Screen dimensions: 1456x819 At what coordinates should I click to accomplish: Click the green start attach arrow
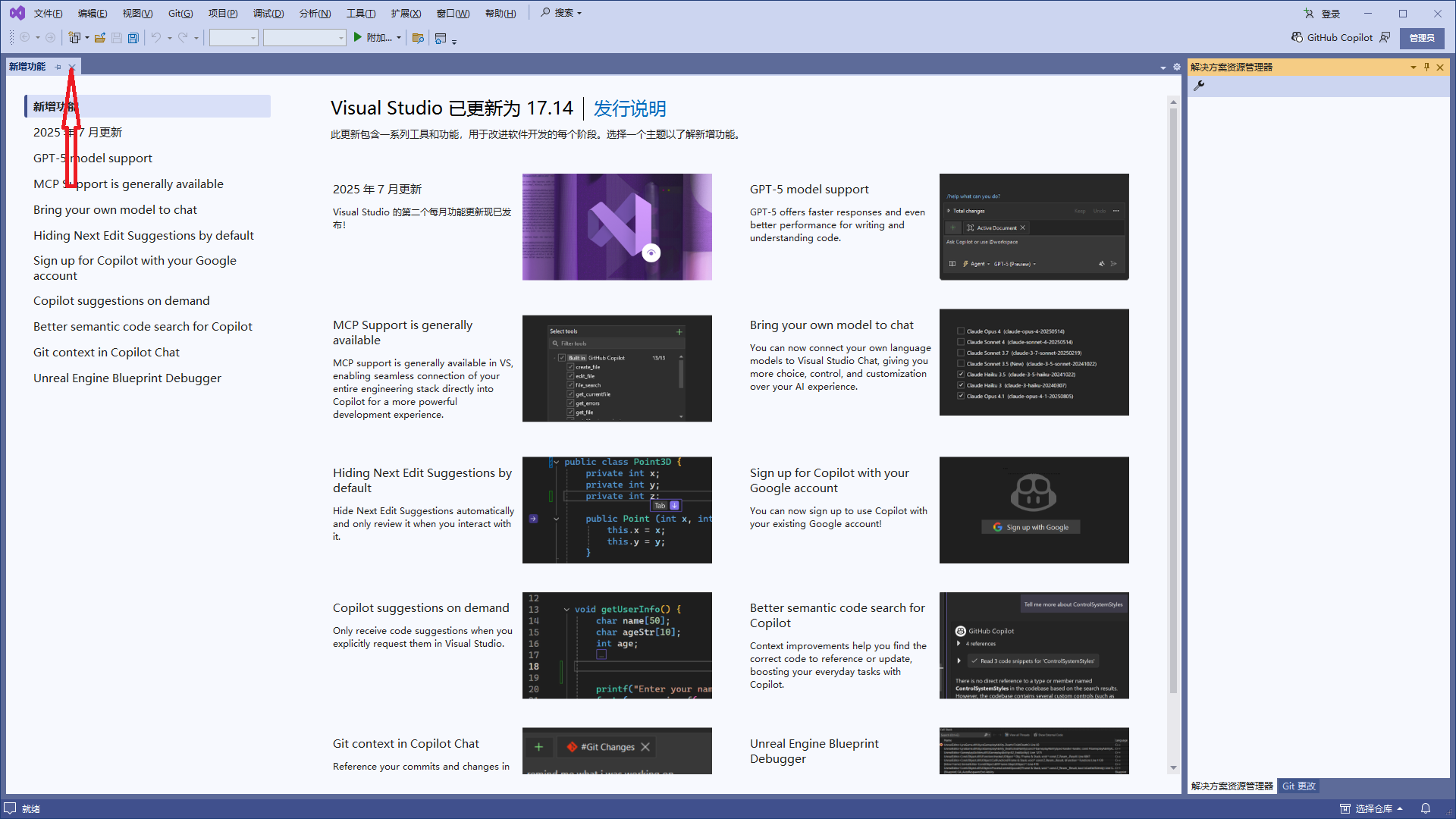[357, 37]
